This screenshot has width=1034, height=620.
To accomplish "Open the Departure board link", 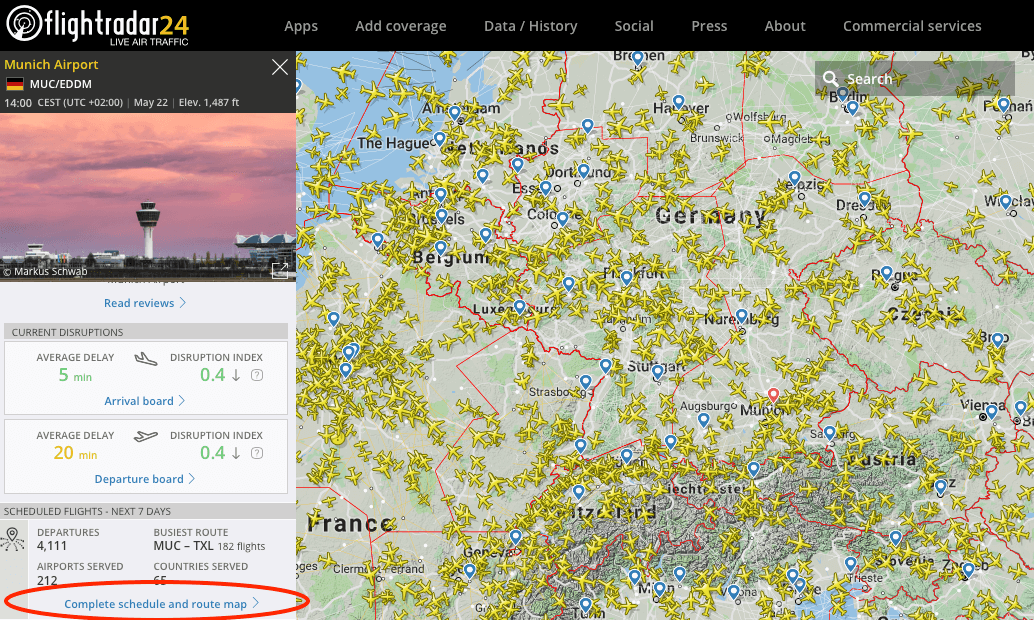I will [x=144, y=479].
